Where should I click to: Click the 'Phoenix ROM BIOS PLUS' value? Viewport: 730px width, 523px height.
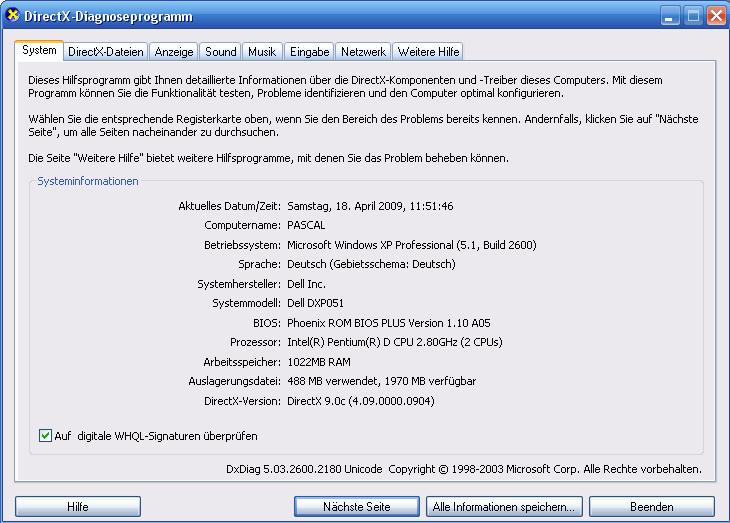(x=389, y=323)
